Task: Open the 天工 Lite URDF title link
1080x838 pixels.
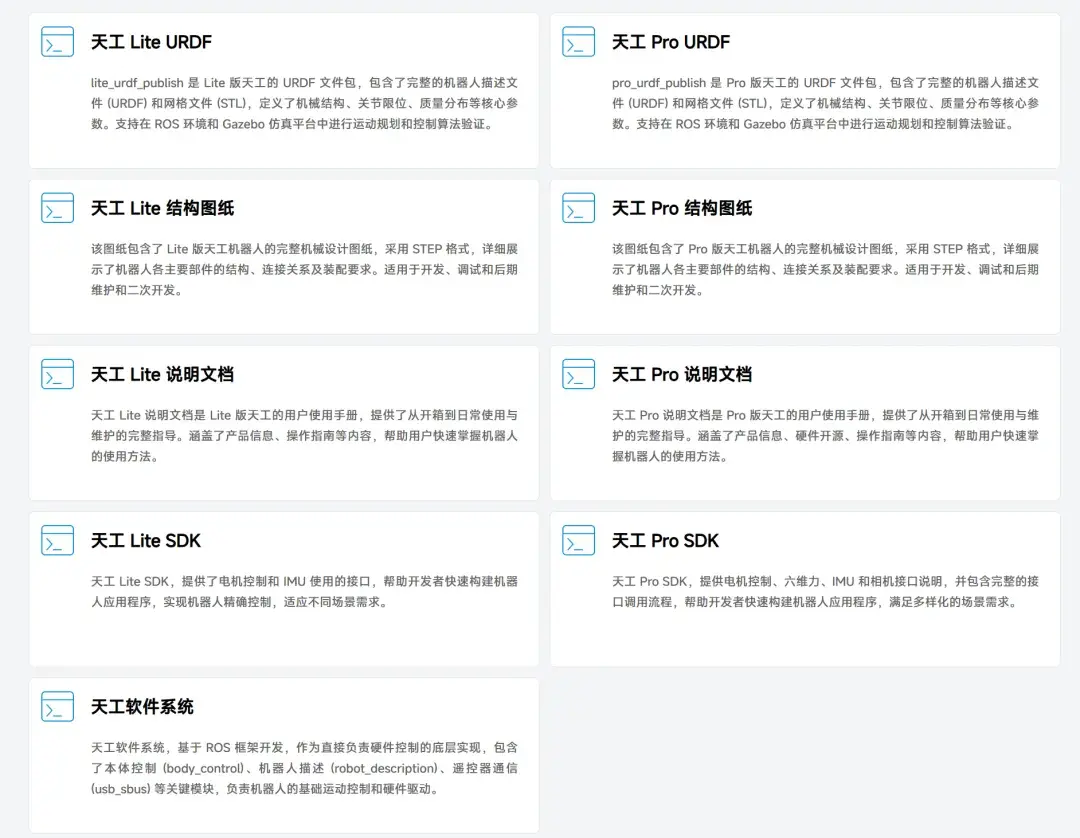Action: pos(152,42)
